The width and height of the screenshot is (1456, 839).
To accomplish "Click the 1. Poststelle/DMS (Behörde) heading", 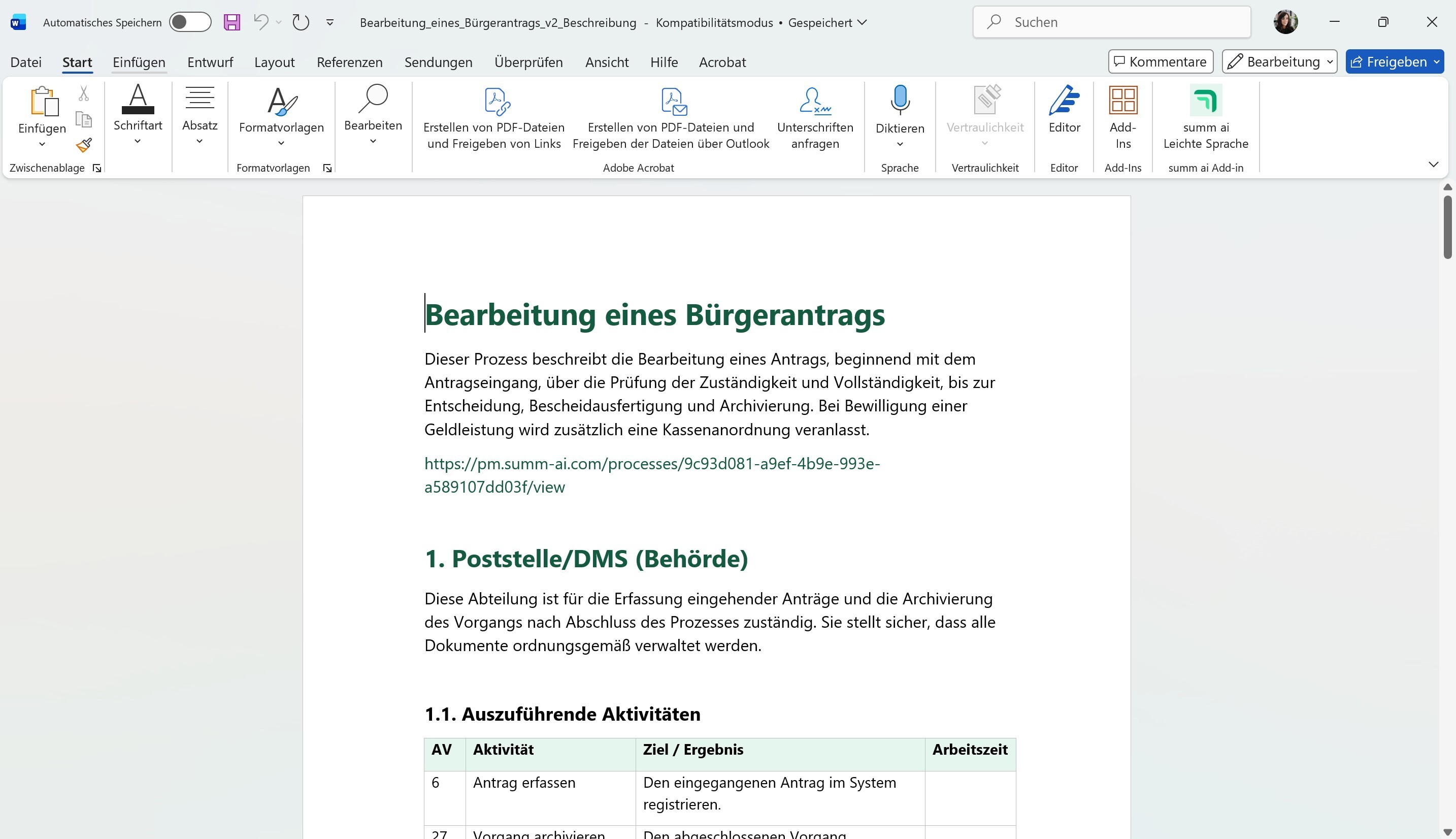I will tap(586, 558).
